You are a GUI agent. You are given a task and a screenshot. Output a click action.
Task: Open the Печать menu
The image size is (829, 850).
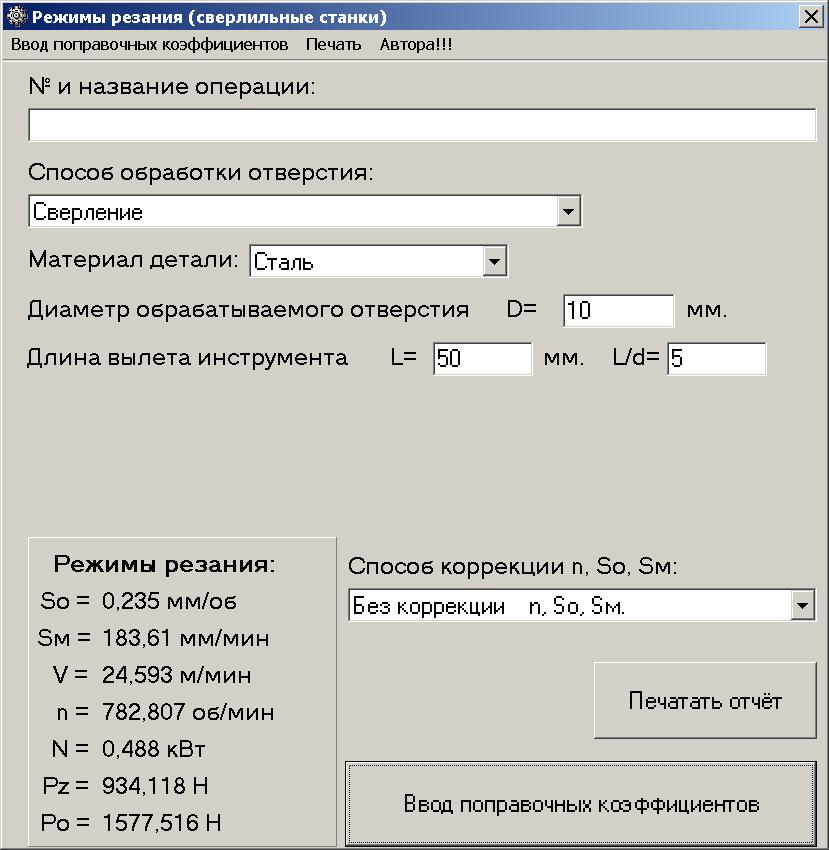point(334,45)
